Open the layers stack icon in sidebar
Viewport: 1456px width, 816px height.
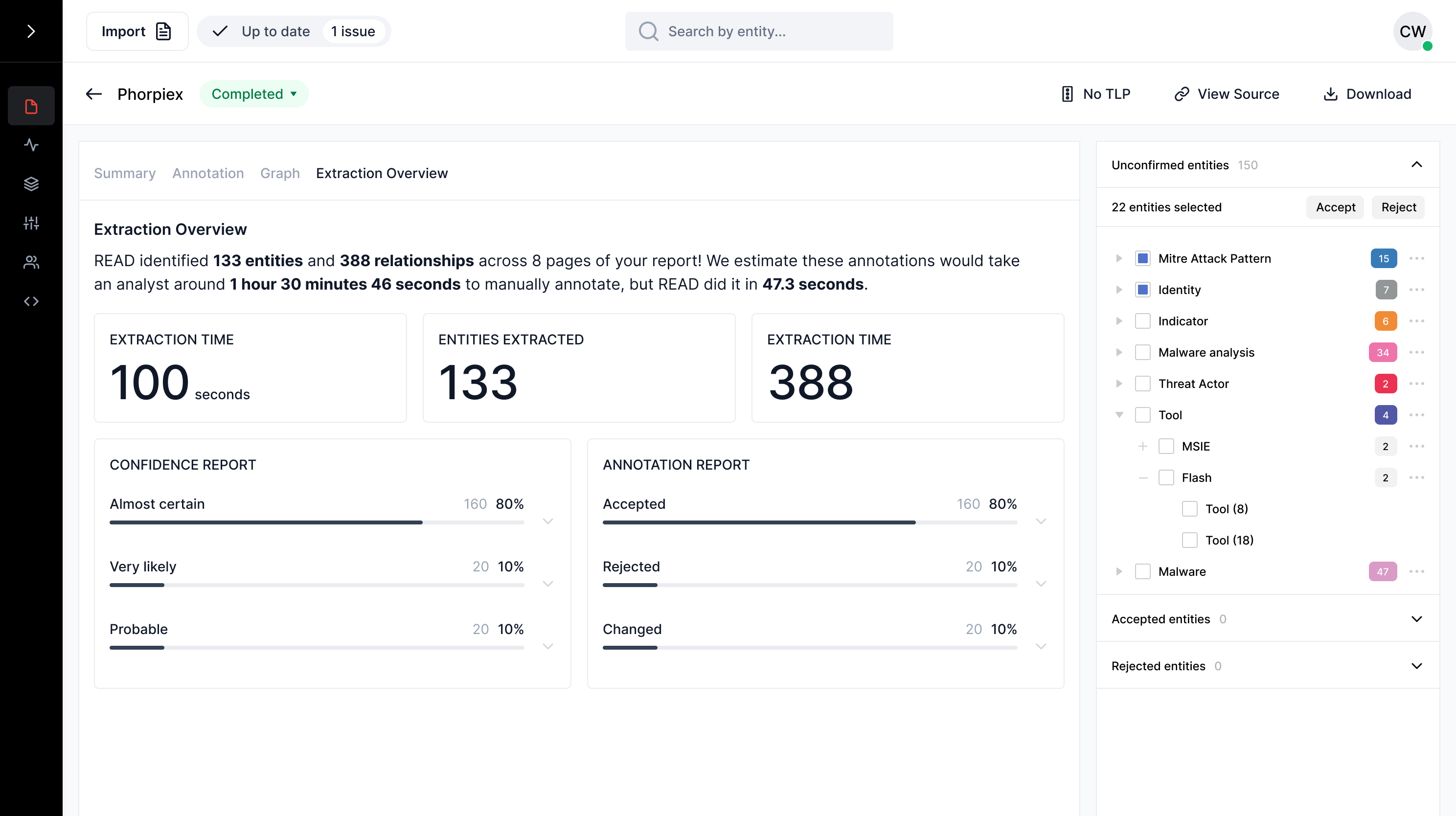(31, 183)
